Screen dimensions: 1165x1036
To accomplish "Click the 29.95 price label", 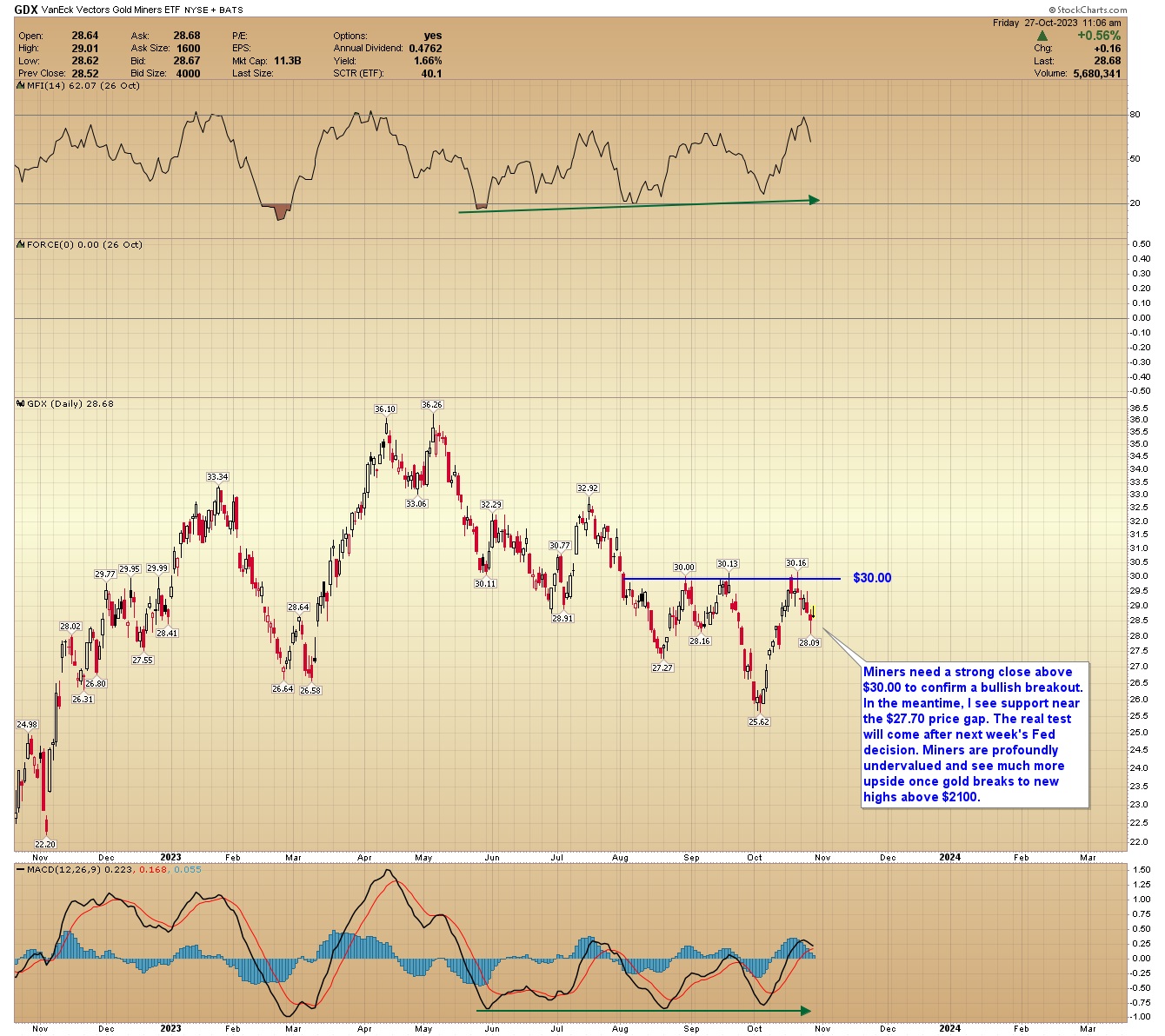I will pos(130,569).
